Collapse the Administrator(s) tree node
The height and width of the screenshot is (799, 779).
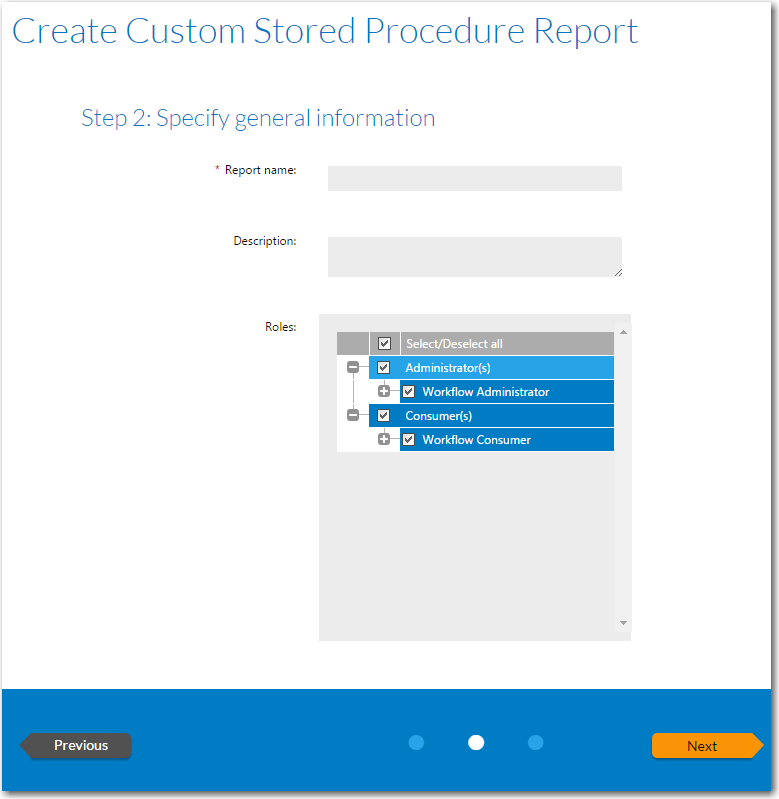pyautogui.click(x=352, y=368)
